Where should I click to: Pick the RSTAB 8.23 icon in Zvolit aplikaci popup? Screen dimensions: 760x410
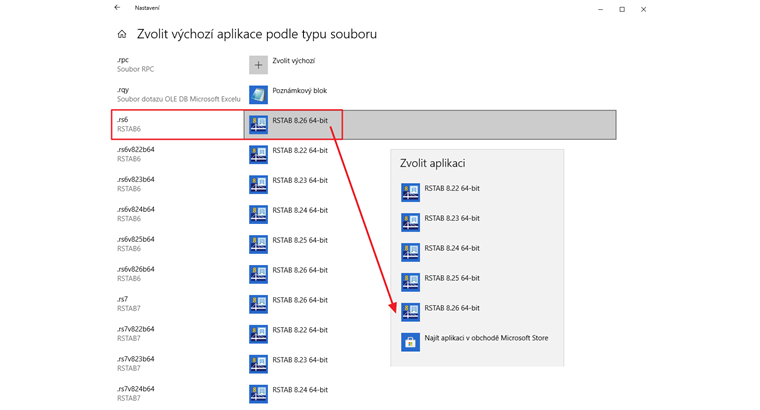(x=411, y=222)
